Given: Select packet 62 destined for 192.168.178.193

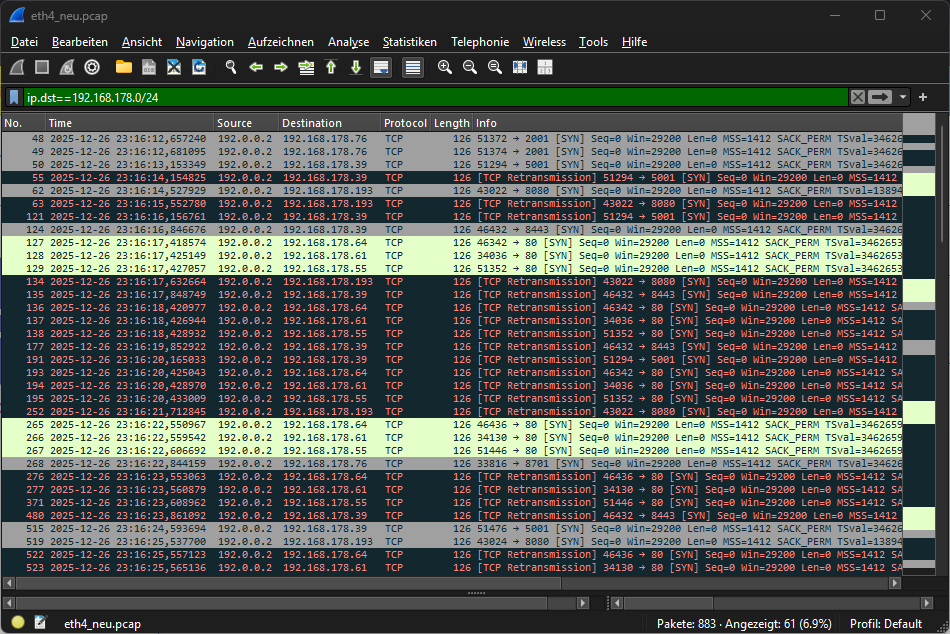Looking at the screenshot, I should [452, 190].
